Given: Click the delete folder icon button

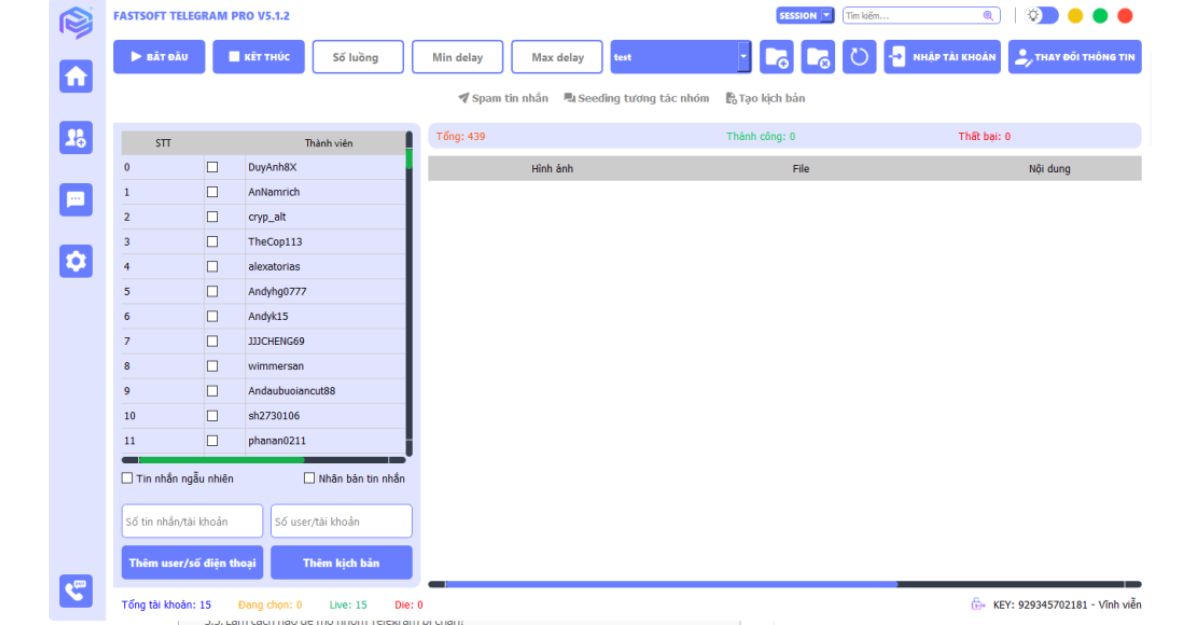Looking at the screenshot, I should 818,57.
